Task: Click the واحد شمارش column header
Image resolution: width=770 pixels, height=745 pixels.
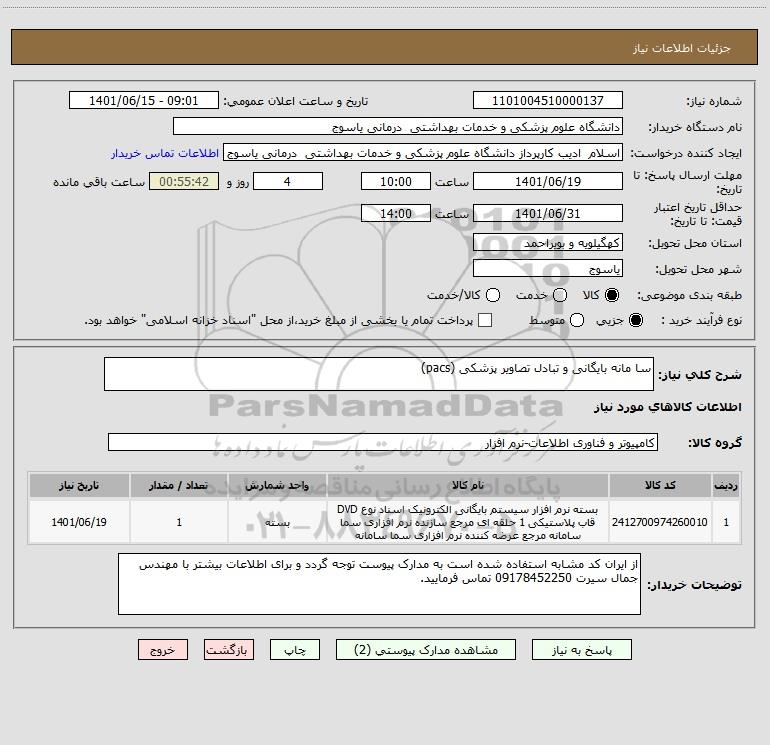Action: click(x=277, y=485)
